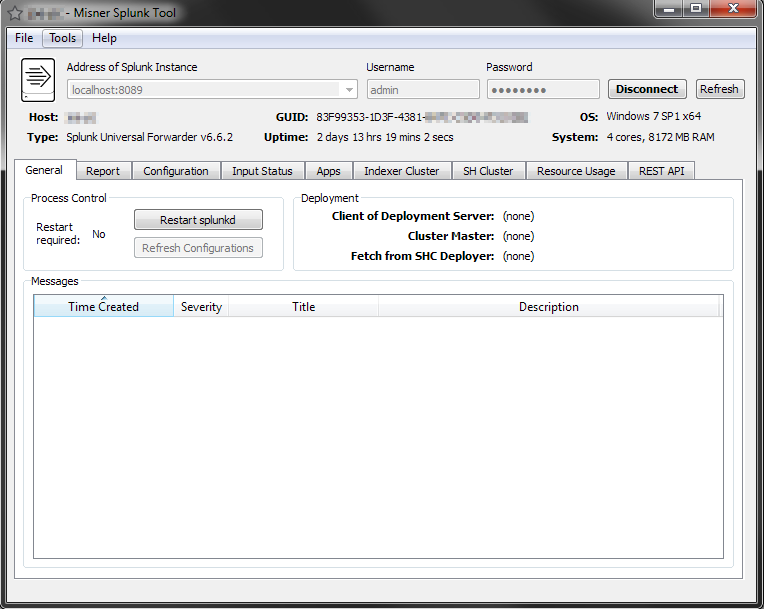The height and width of the screenshot is (609, 764).
Task: Open the SH Cluster tab
Action: click(x=488, y=171)
